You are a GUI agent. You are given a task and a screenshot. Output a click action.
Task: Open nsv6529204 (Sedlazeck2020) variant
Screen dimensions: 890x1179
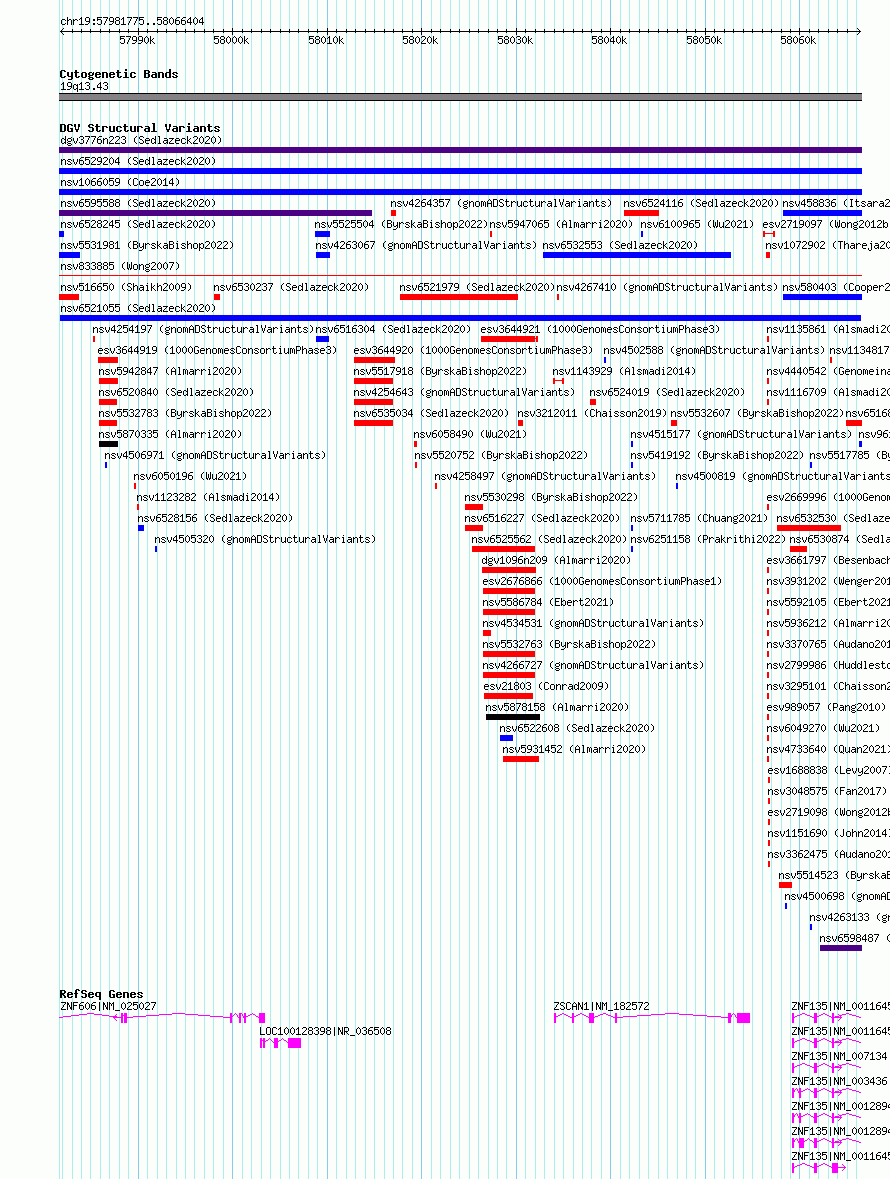138,161
